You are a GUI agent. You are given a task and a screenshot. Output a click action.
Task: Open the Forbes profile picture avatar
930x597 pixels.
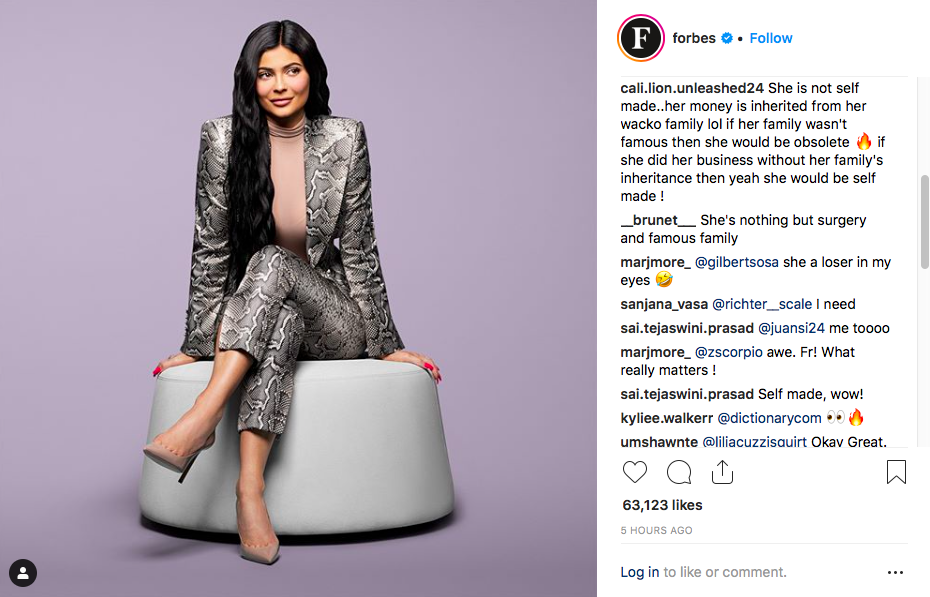pyautogui.click(x=641, y=38)
